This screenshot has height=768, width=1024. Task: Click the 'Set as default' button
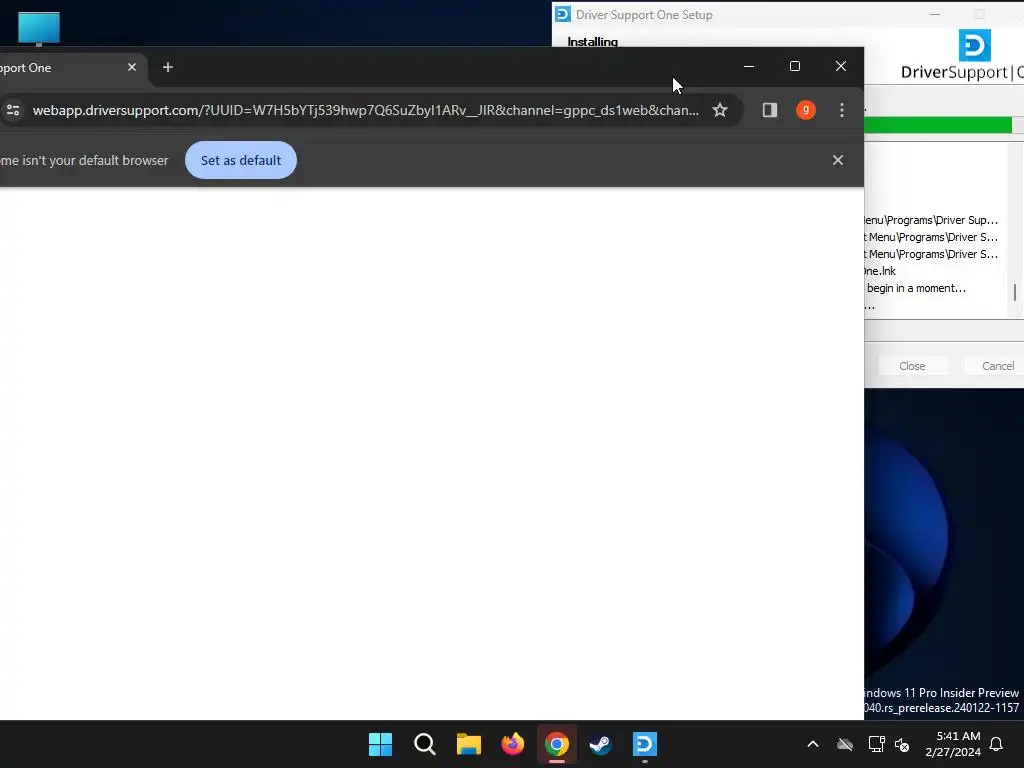(240, 160)
